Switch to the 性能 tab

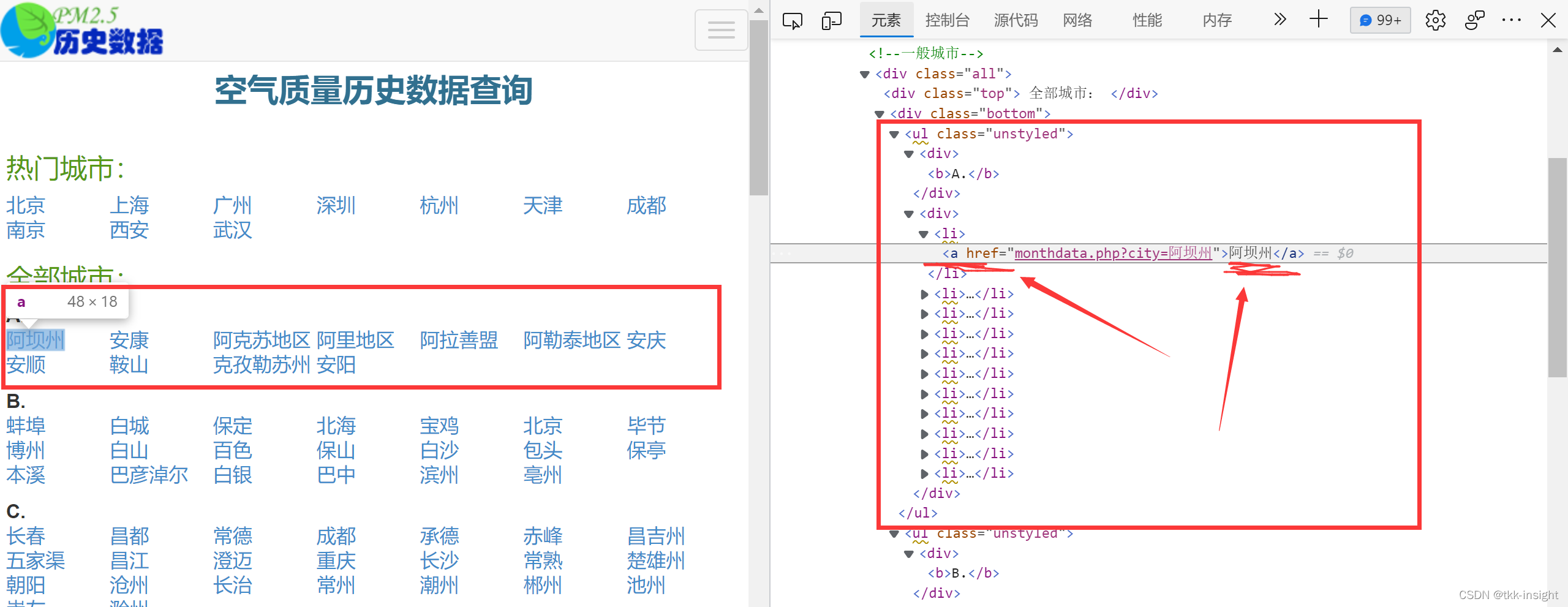(x=1147, y=20)
